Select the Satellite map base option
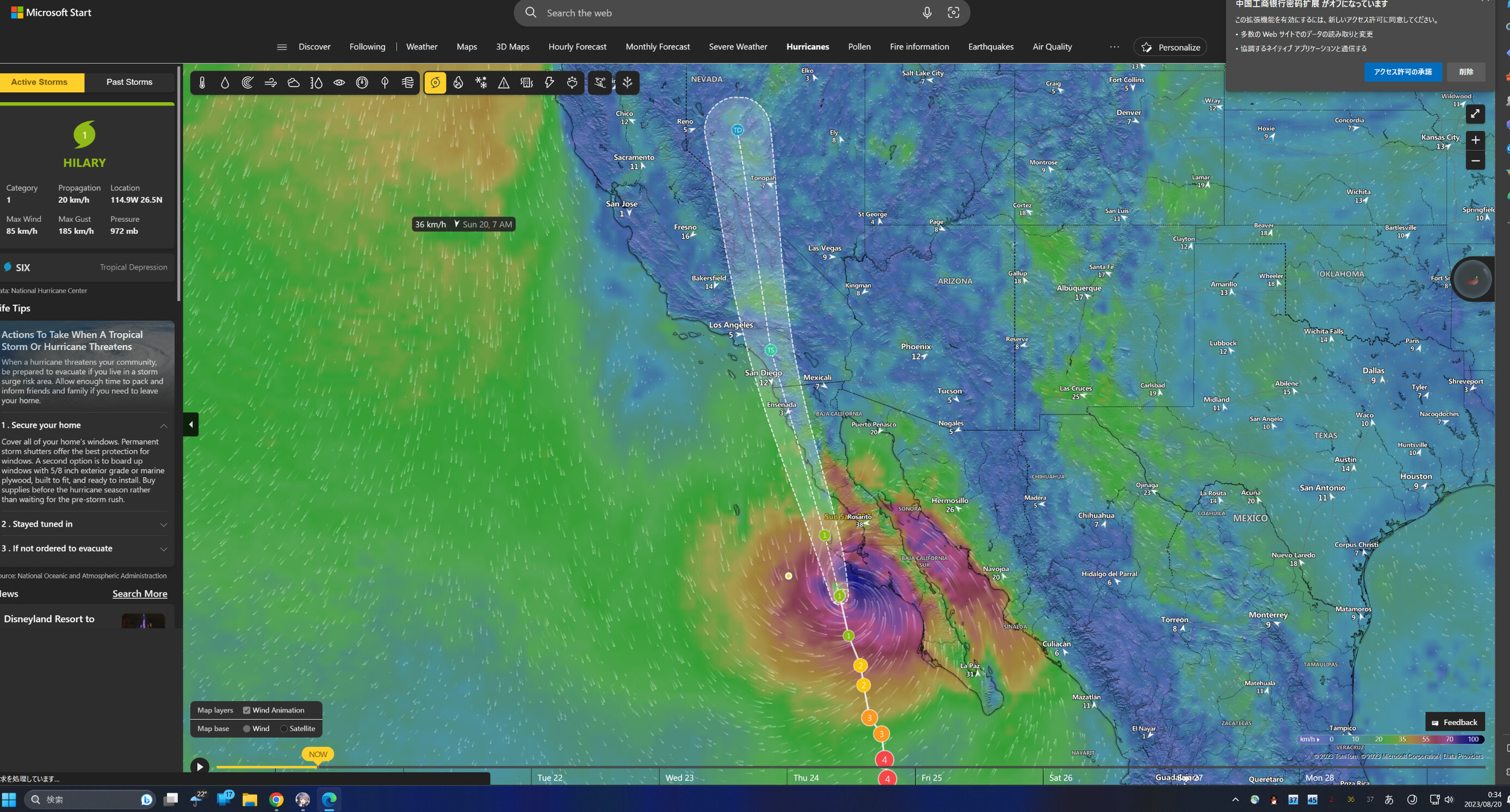Viewport: 1510px width, 812px height. click(284, 729)
